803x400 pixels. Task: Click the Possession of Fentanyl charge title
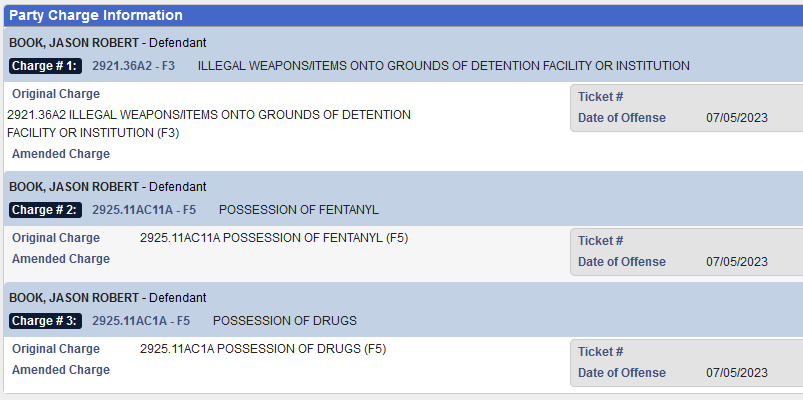298,210
